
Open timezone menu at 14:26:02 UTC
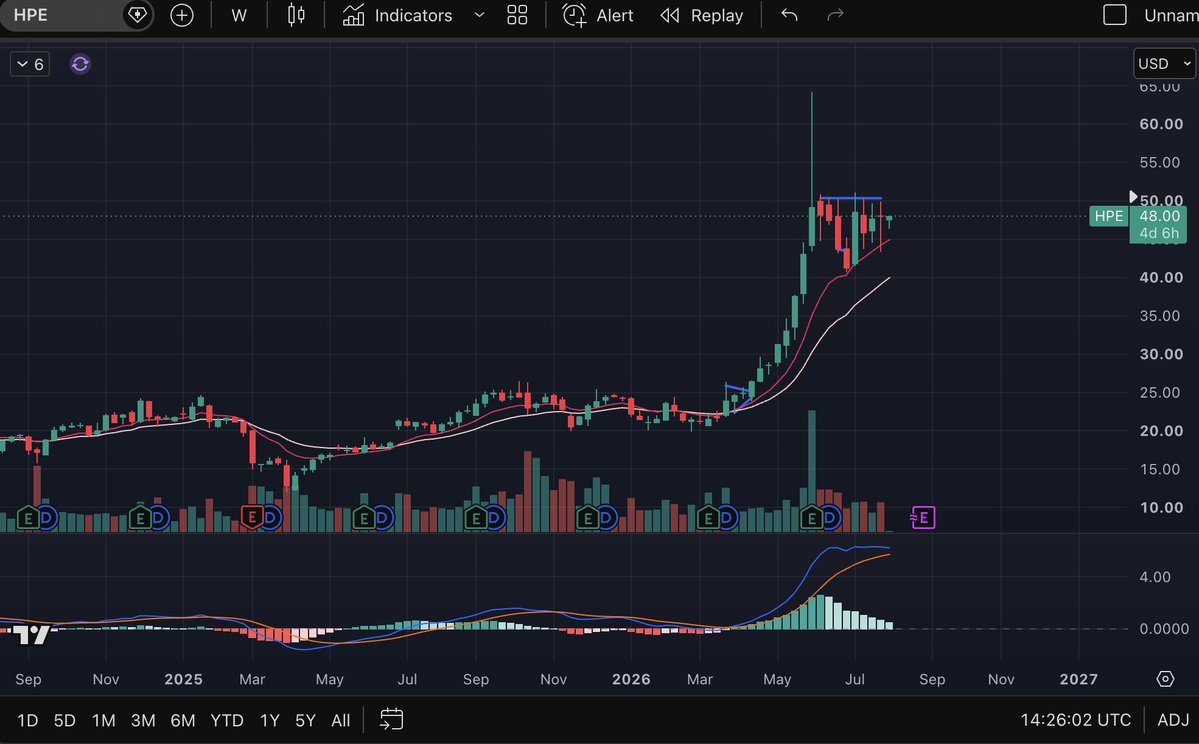pyautogui.click(x=1075, y=720)
